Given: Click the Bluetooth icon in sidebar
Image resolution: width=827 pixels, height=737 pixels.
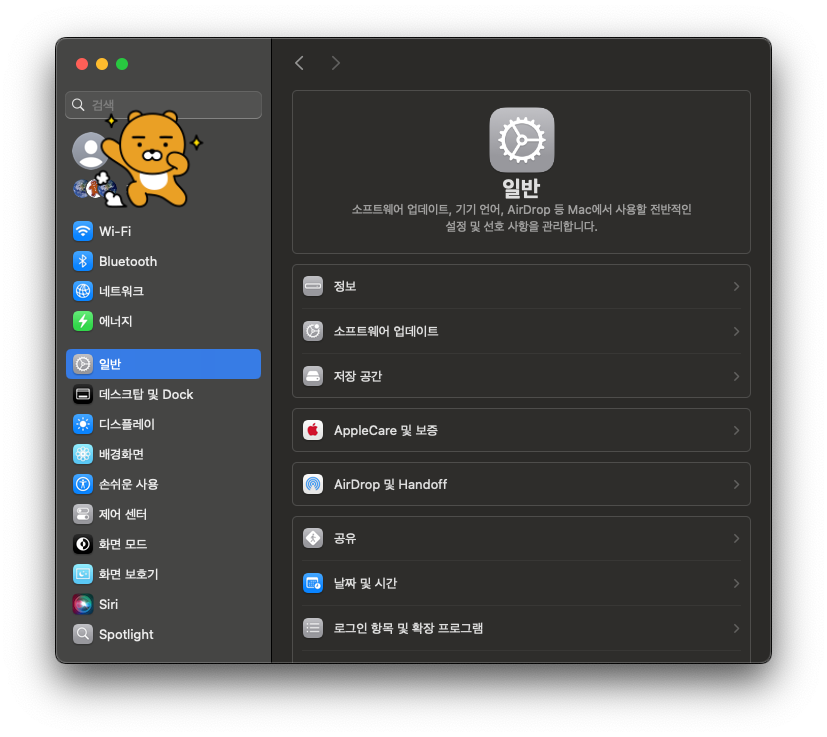Looking at the screenshot, I should click(83, 261).
